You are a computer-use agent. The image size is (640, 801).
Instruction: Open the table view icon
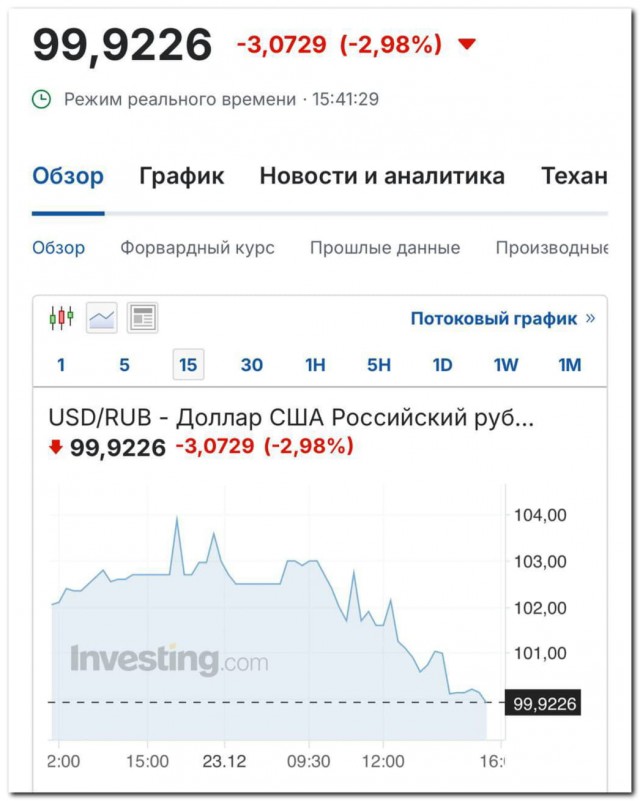[143, 318]
